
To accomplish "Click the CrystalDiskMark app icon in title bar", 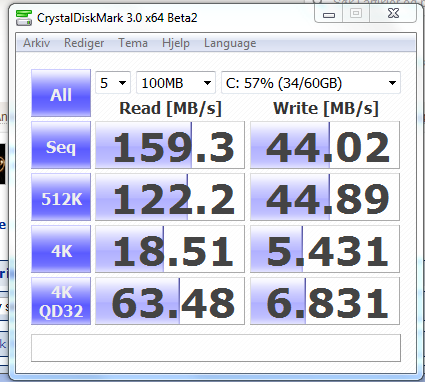I will (x=24, y=18).
